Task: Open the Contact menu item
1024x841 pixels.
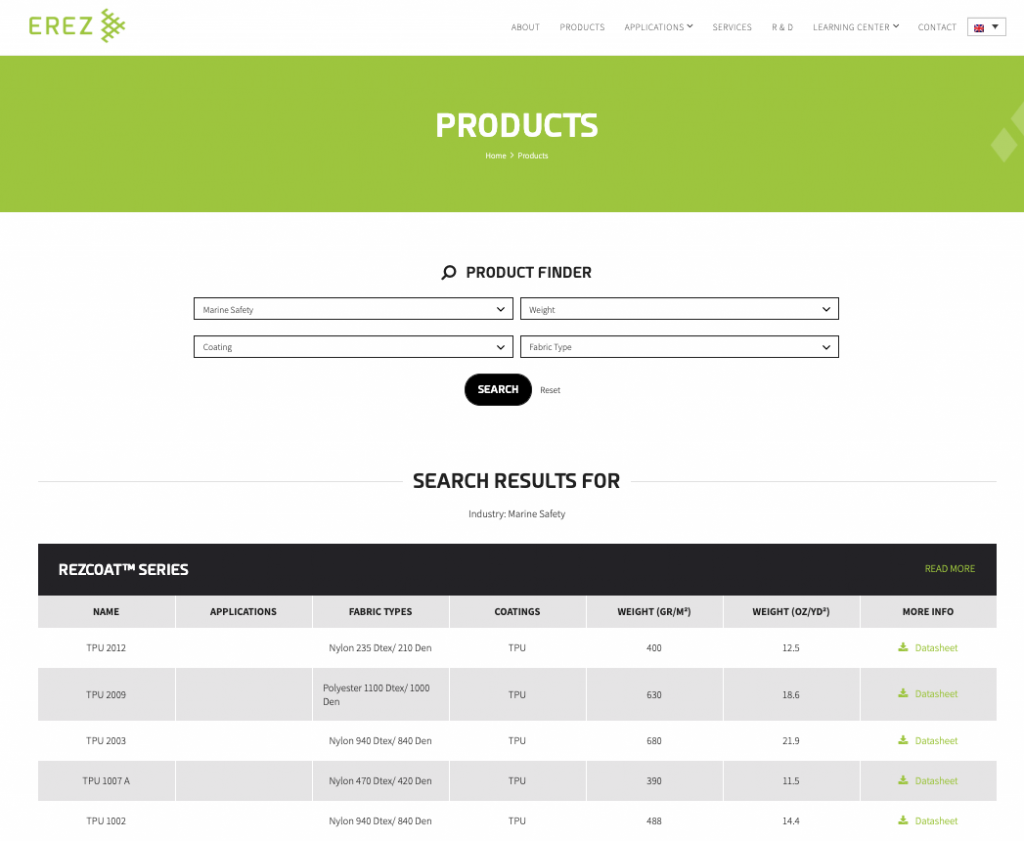Action: (936, 27)
